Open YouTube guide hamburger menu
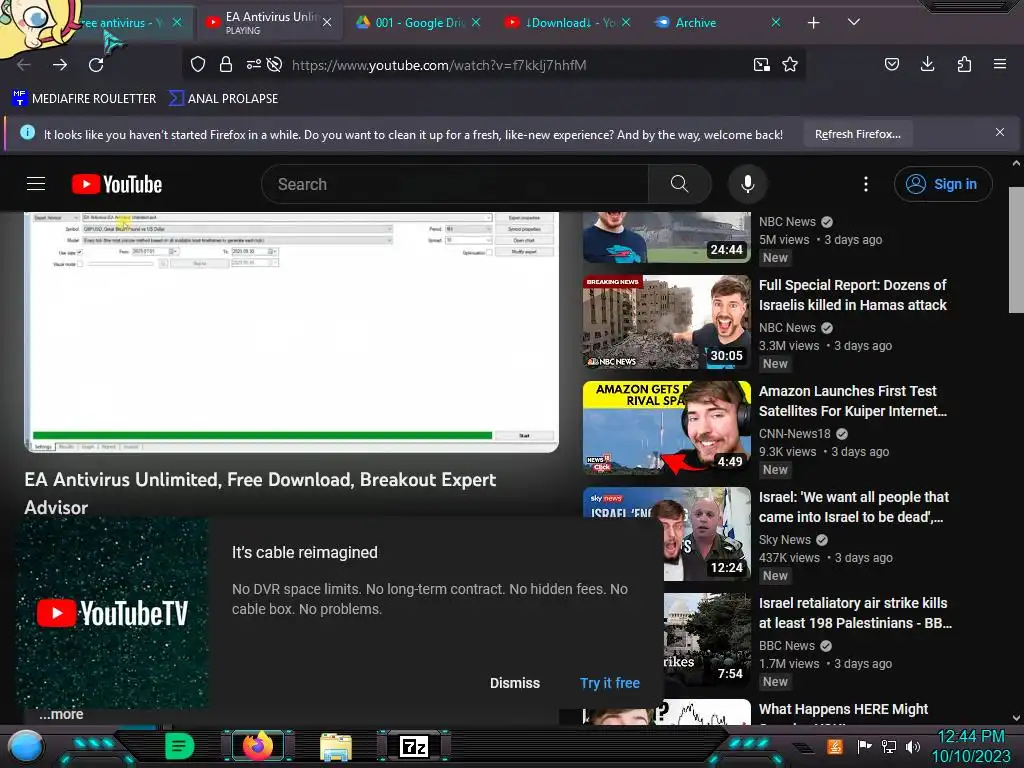This screenshot has height=768, width=1024. pos(36,184)
